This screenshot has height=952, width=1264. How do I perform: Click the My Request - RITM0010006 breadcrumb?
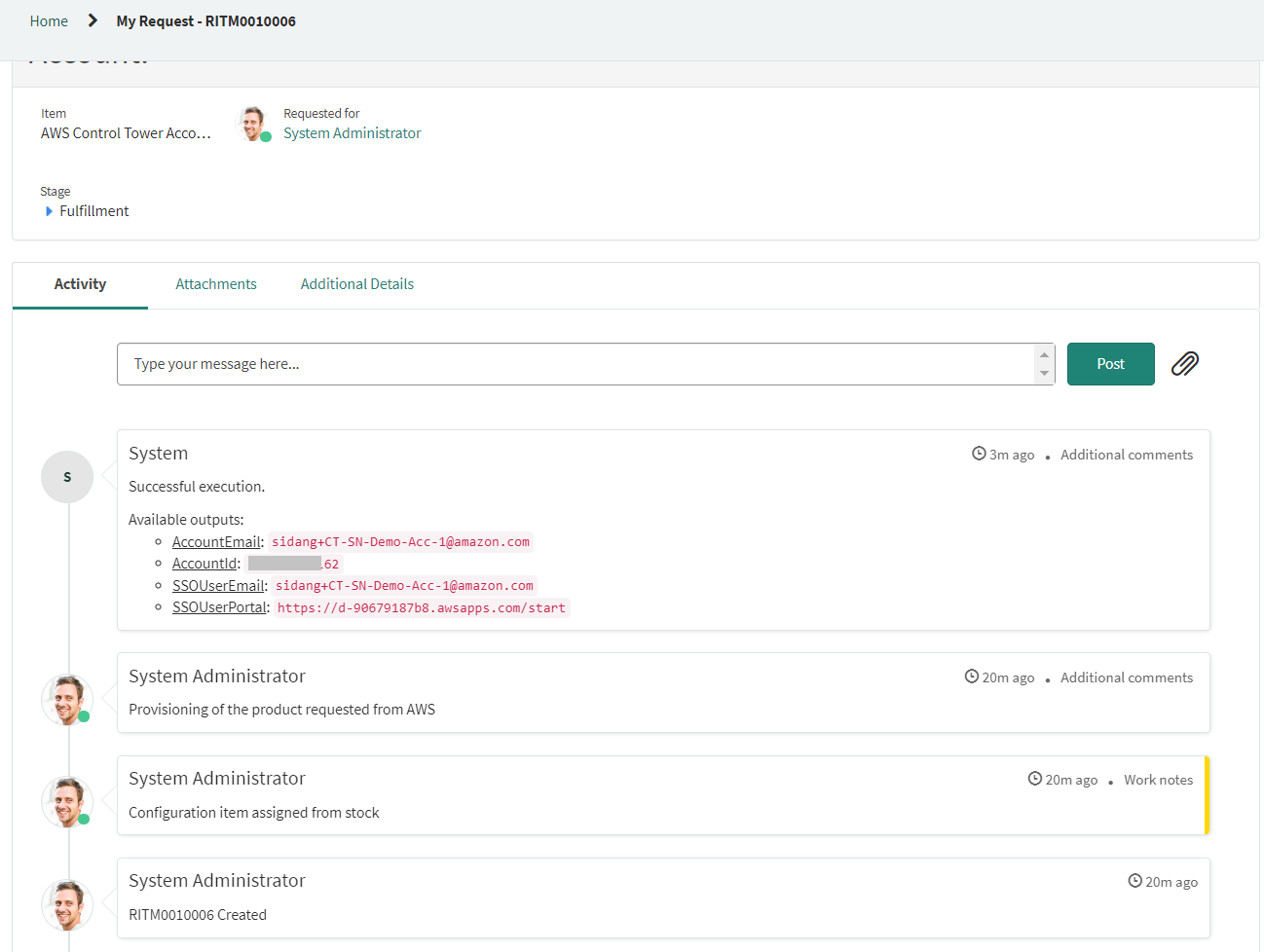205,20
